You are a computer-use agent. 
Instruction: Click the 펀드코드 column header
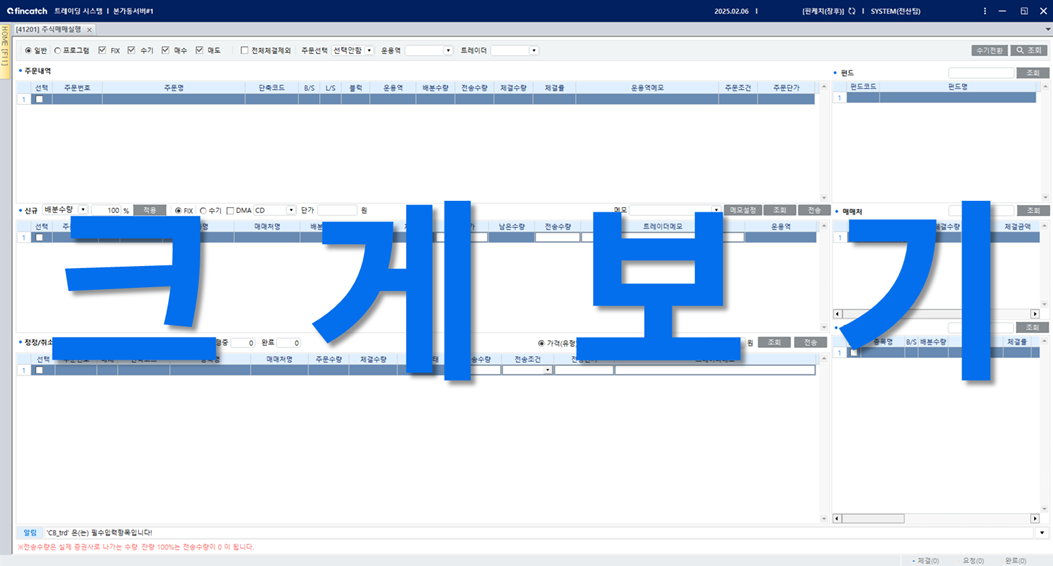[x=863, y=87]
